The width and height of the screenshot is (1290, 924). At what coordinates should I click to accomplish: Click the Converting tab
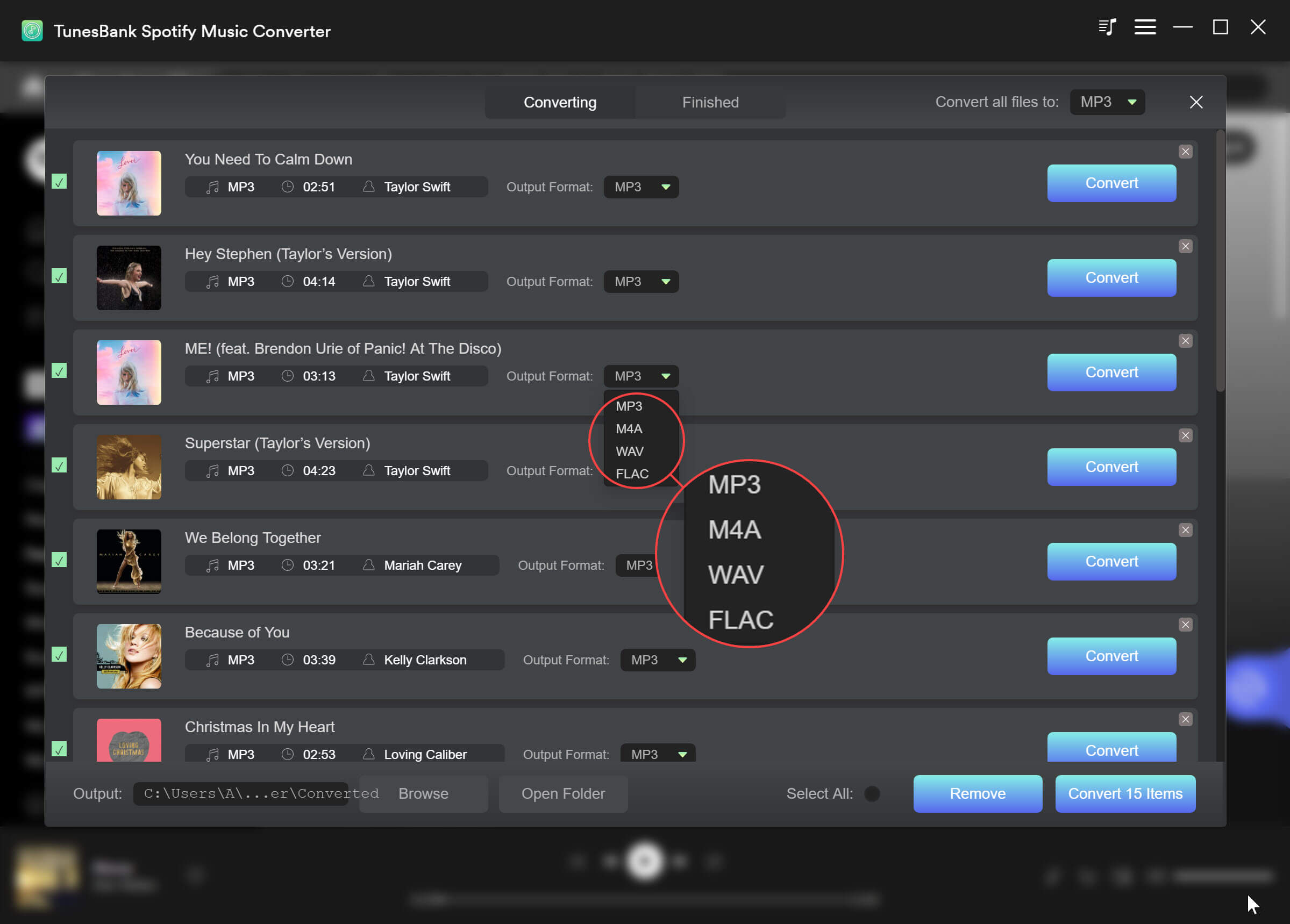pyautogui.click(x=560, y=102)
